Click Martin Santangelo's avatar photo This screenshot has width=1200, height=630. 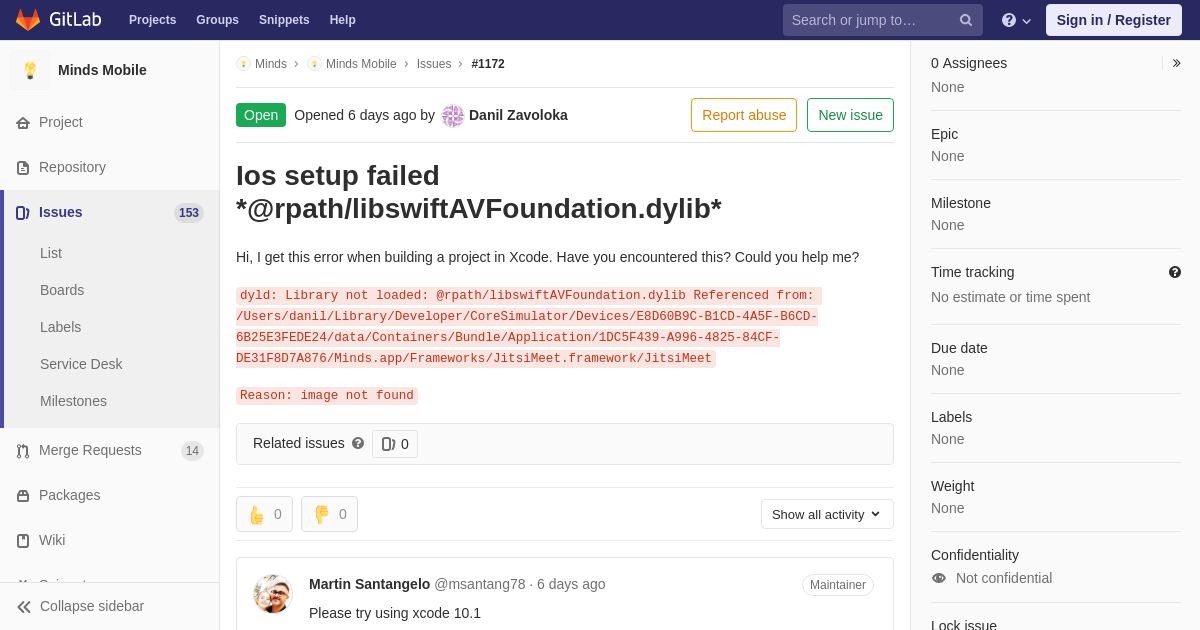click(x=273, y=594)
